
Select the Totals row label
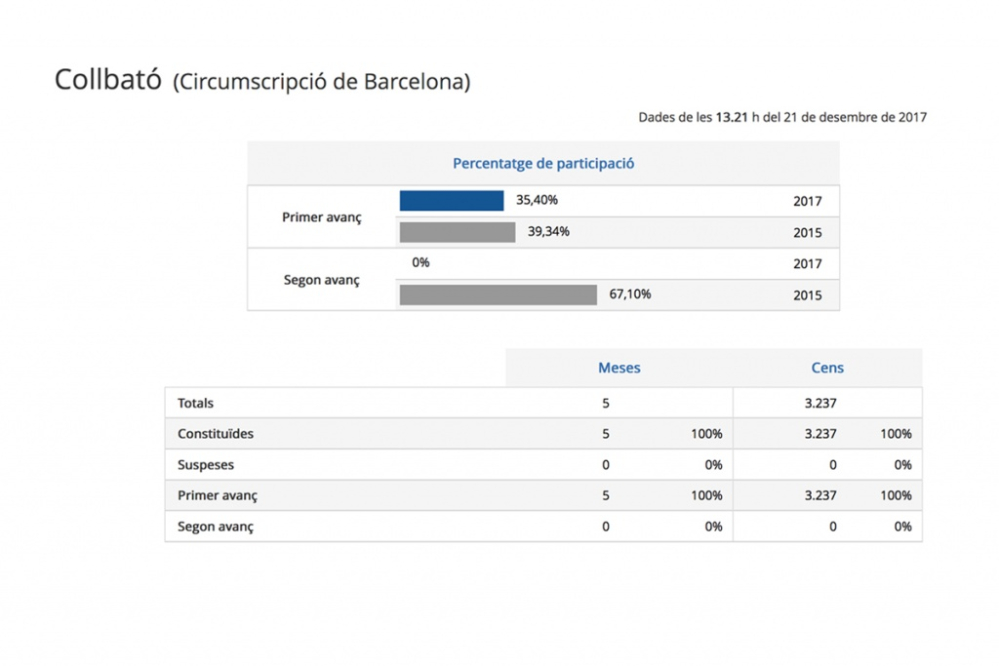pyautogui.click(x=196, y=403)
